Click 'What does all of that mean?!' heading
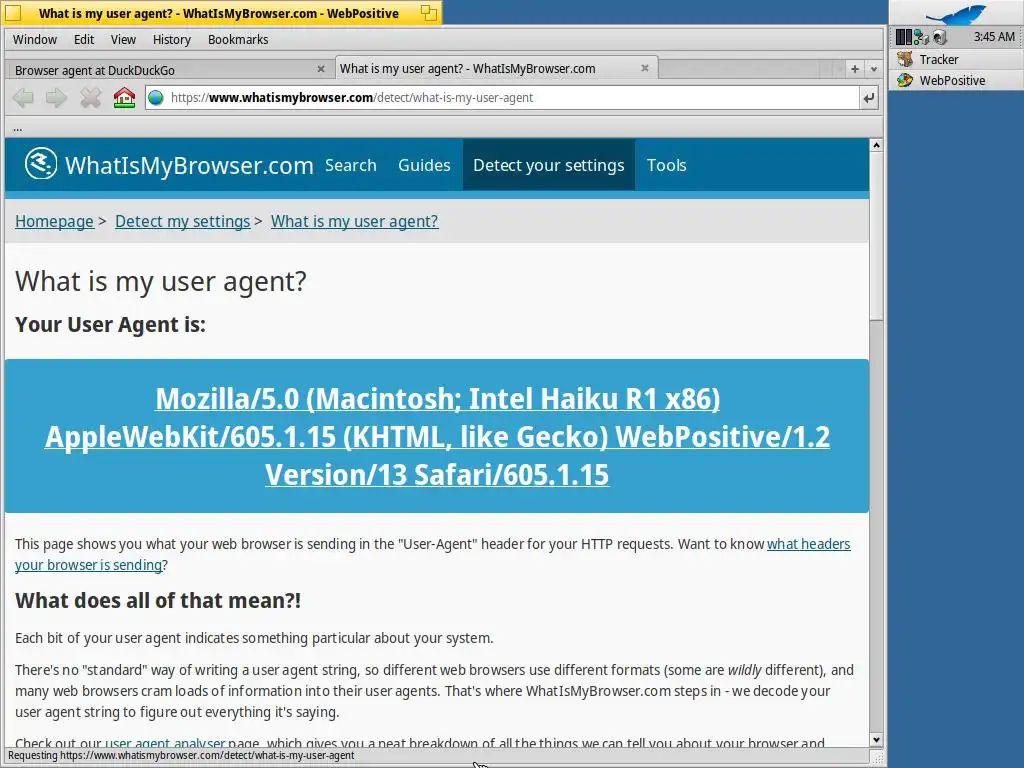 click(x=158, y=601)
